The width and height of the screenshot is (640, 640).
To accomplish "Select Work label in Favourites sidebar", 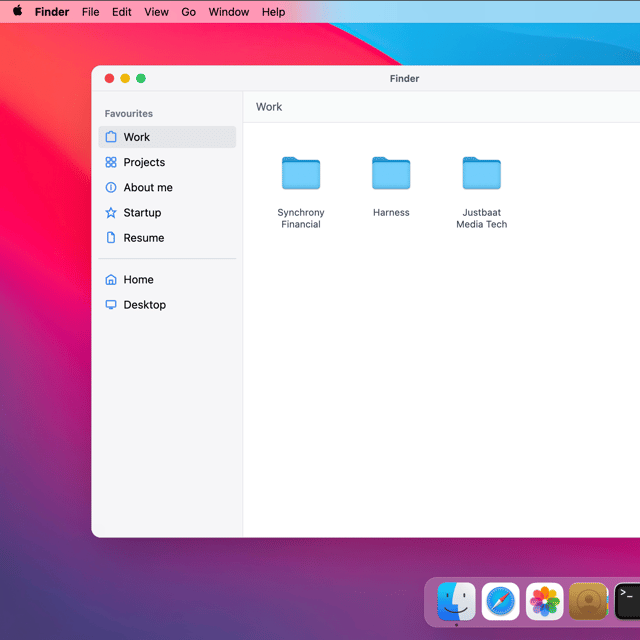I will 137,137.
